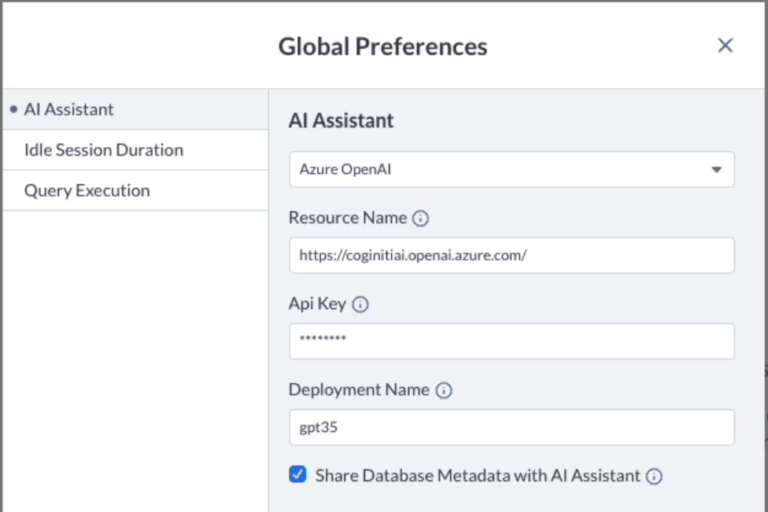
Task: Focus the masked Api Key field
Action: pyautogui.click(x=511, y=341)
